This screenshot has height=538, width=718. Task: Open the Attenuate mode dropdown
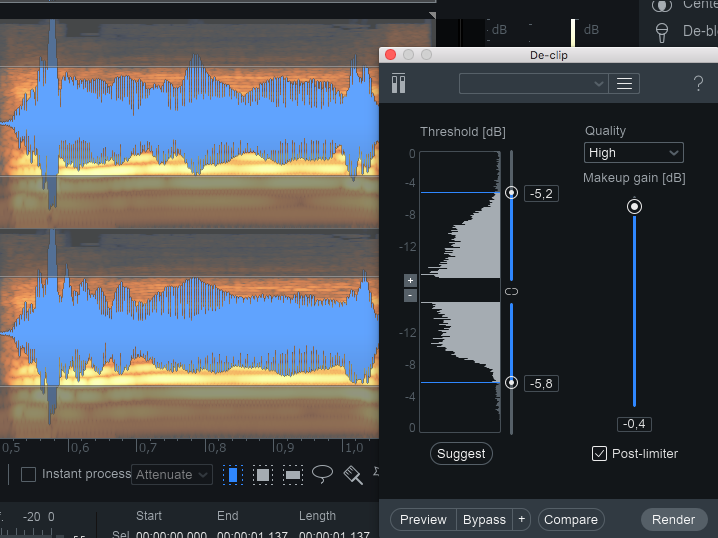pos(172,474)
